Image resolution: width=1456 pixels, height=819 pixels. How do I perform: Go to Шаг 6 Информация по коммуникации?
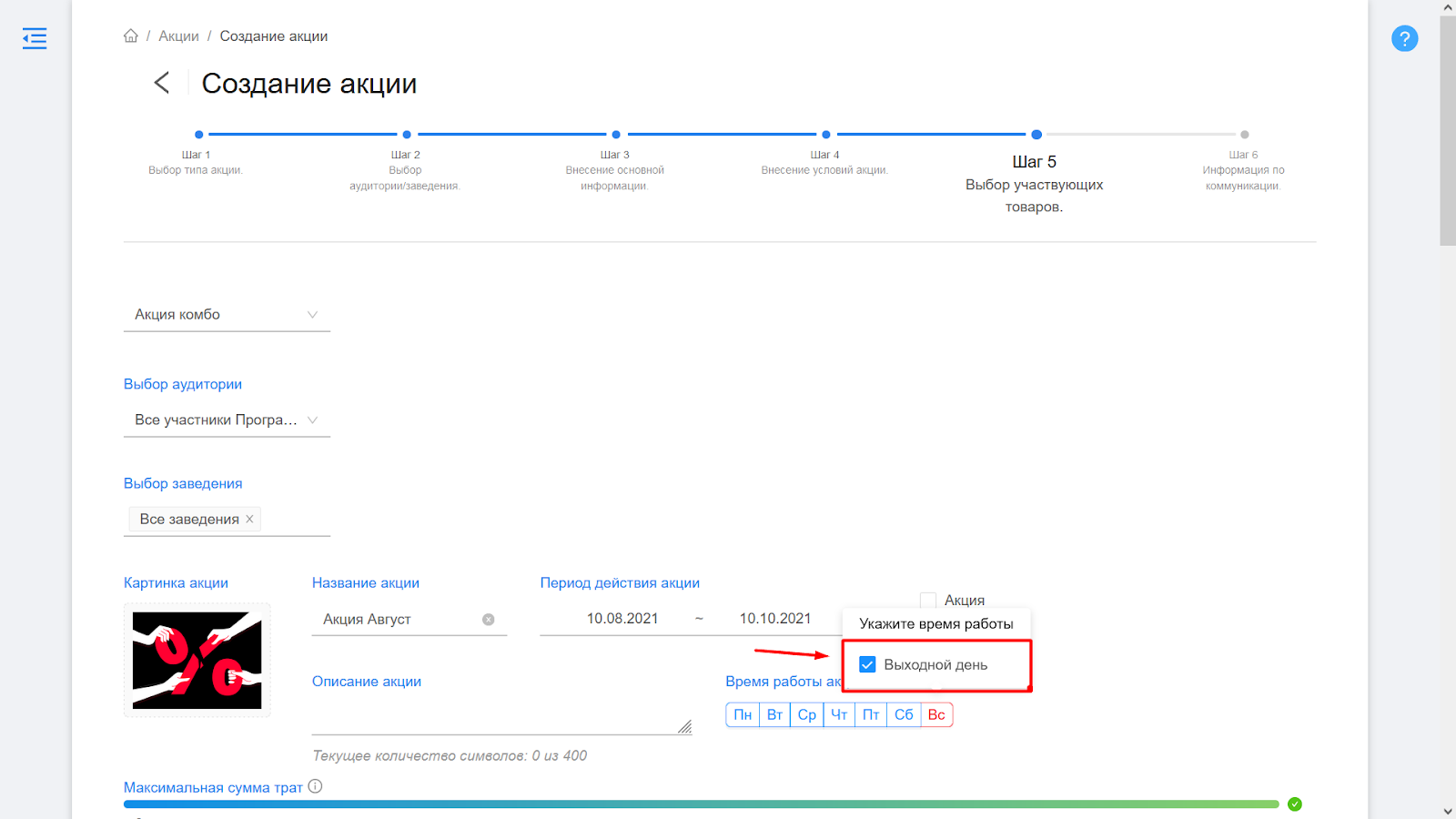pos(1244,163)
